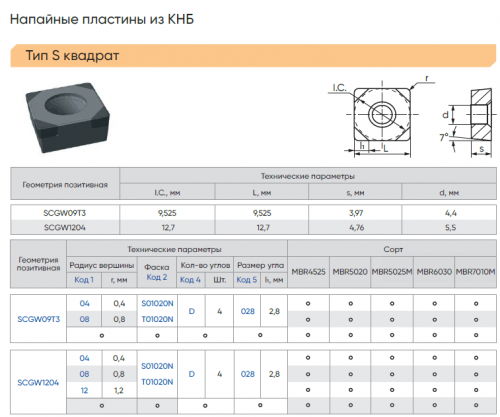
Task: Select chamfer code S01020N in the SCGW1204 block
Action: [x=157, y=366]
